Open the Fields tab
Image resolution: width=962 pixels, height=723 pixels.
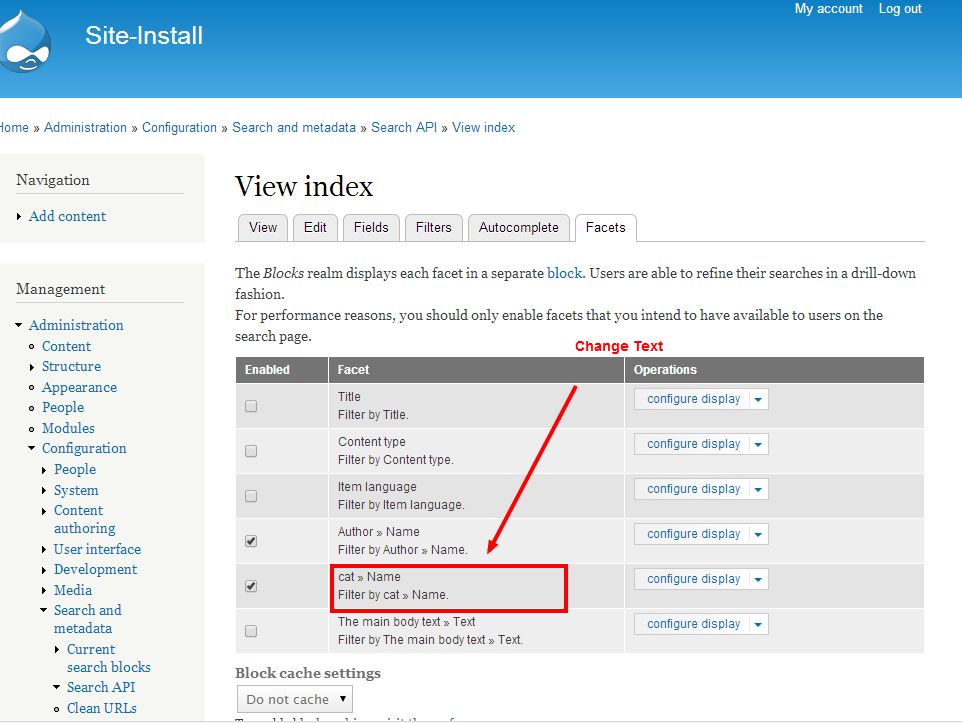coord(371,228)
